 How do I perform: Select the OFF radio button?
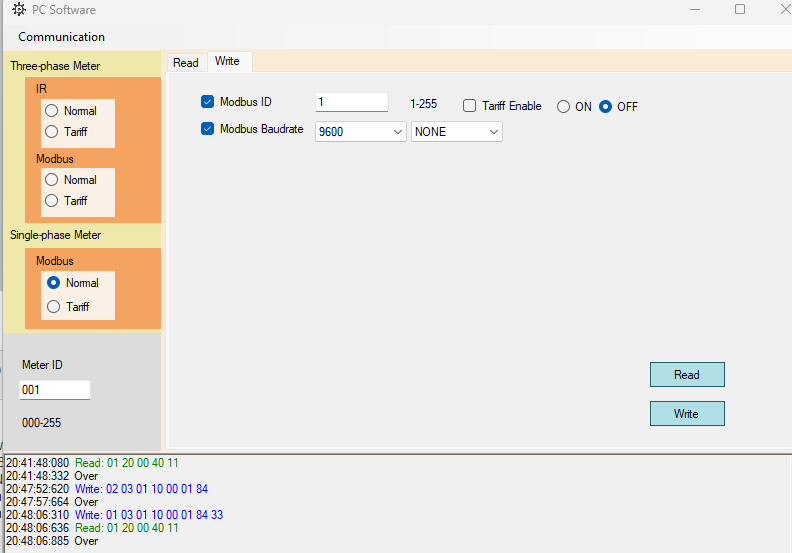point(606,107)
